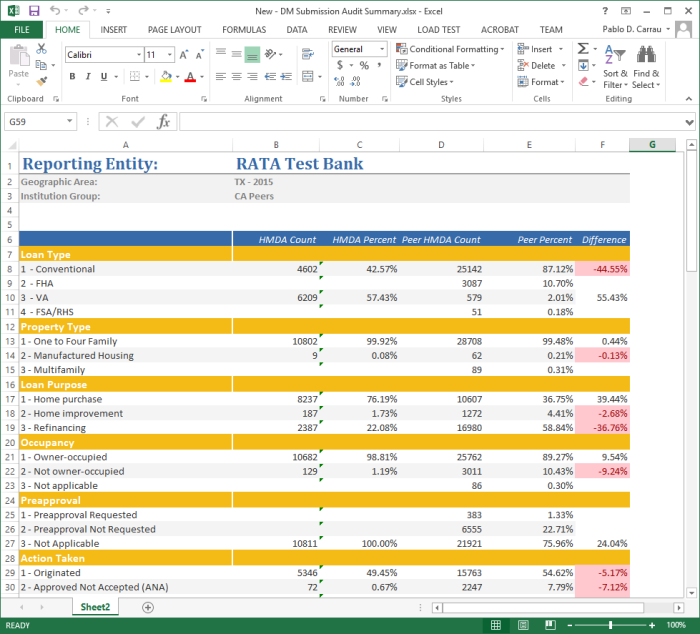
Task: Toggle top vertical alignment
Action: point(221,54)
